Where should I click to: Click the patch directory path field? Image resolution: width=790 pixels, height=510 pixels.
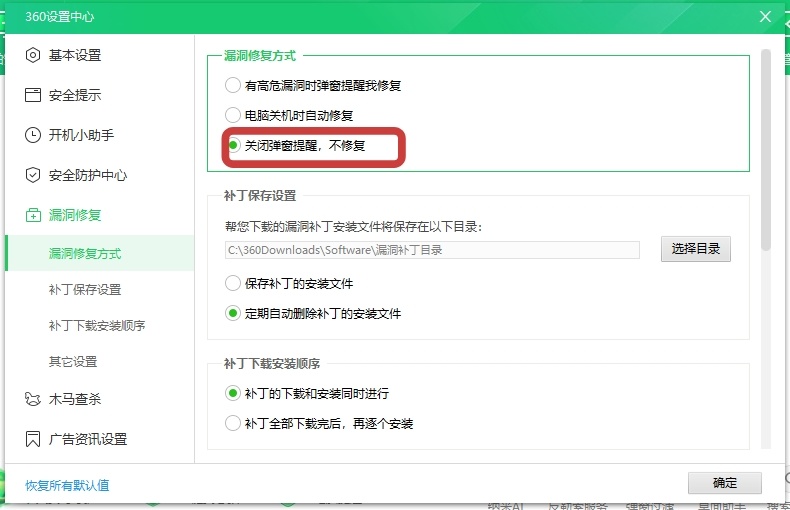point(432,250)
